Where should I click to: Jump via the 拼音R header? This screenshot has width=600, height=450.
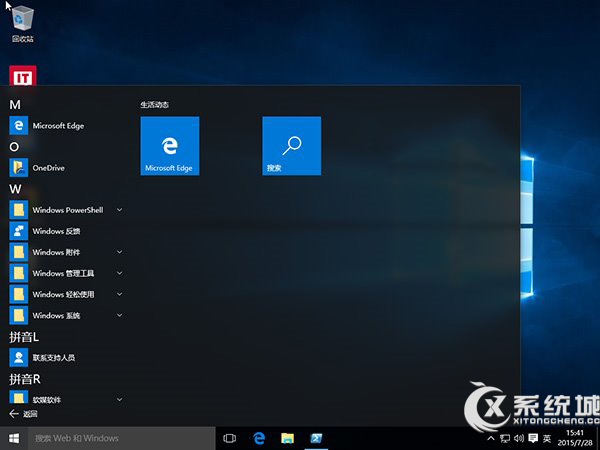[24, 379]
